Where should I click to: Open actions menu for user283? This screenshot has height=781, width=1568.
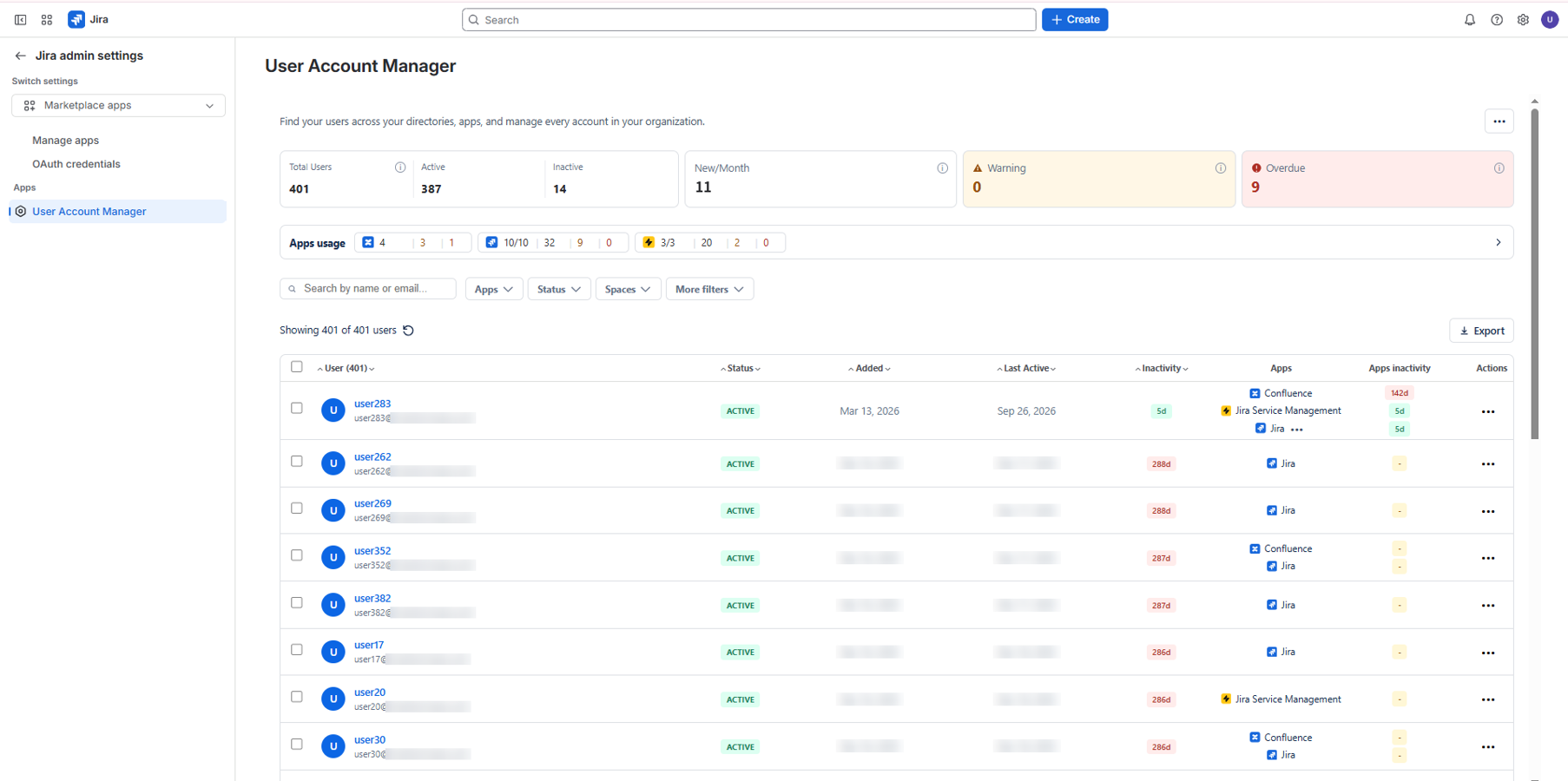(1488, 411)
